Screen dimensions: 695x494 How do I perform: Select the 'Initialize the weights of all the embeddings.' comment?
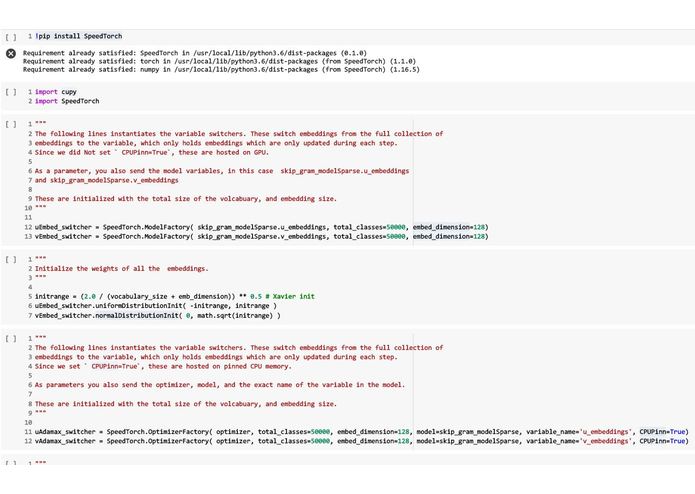point(121,268)
